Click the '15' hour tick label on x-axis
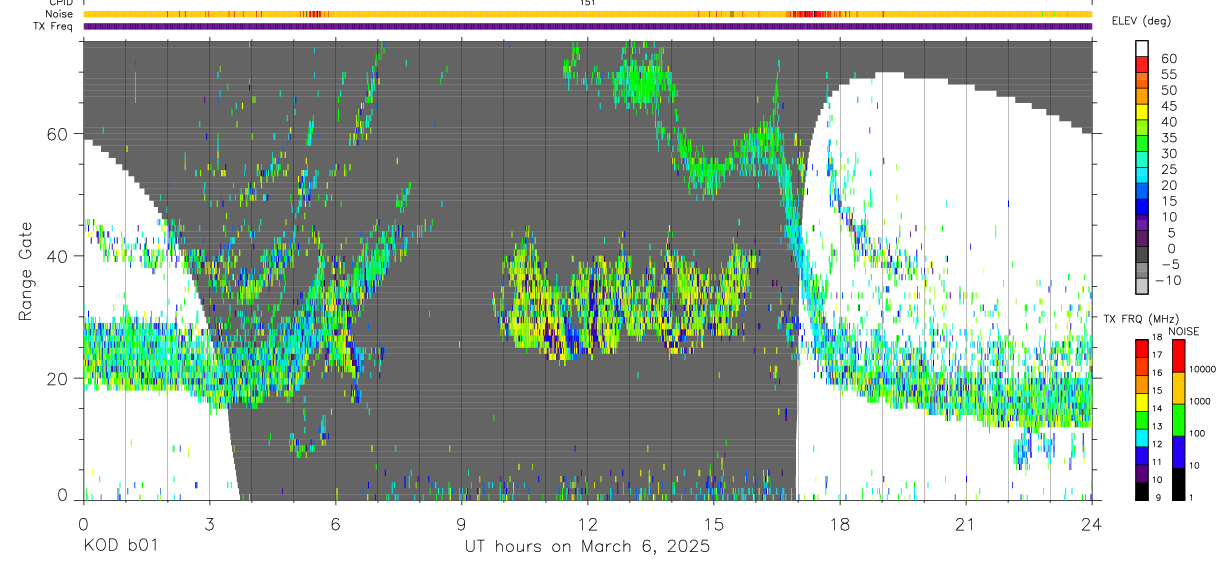The width and height of the screenshot is (1228, 567). click(x=713, y=524)
